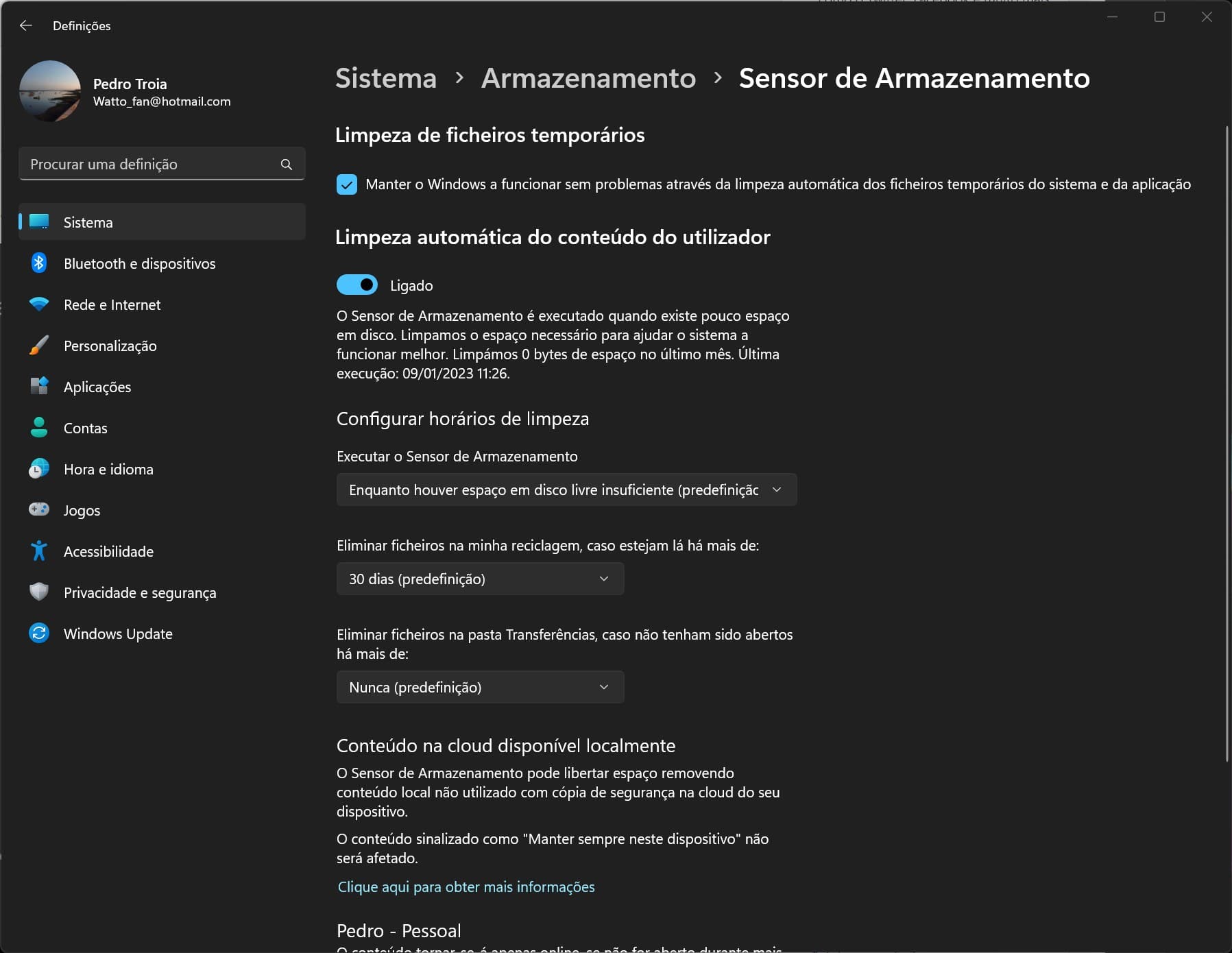
Task: Click the search magnifier icon
Action: pyautogui.click(x=287, y=165)
